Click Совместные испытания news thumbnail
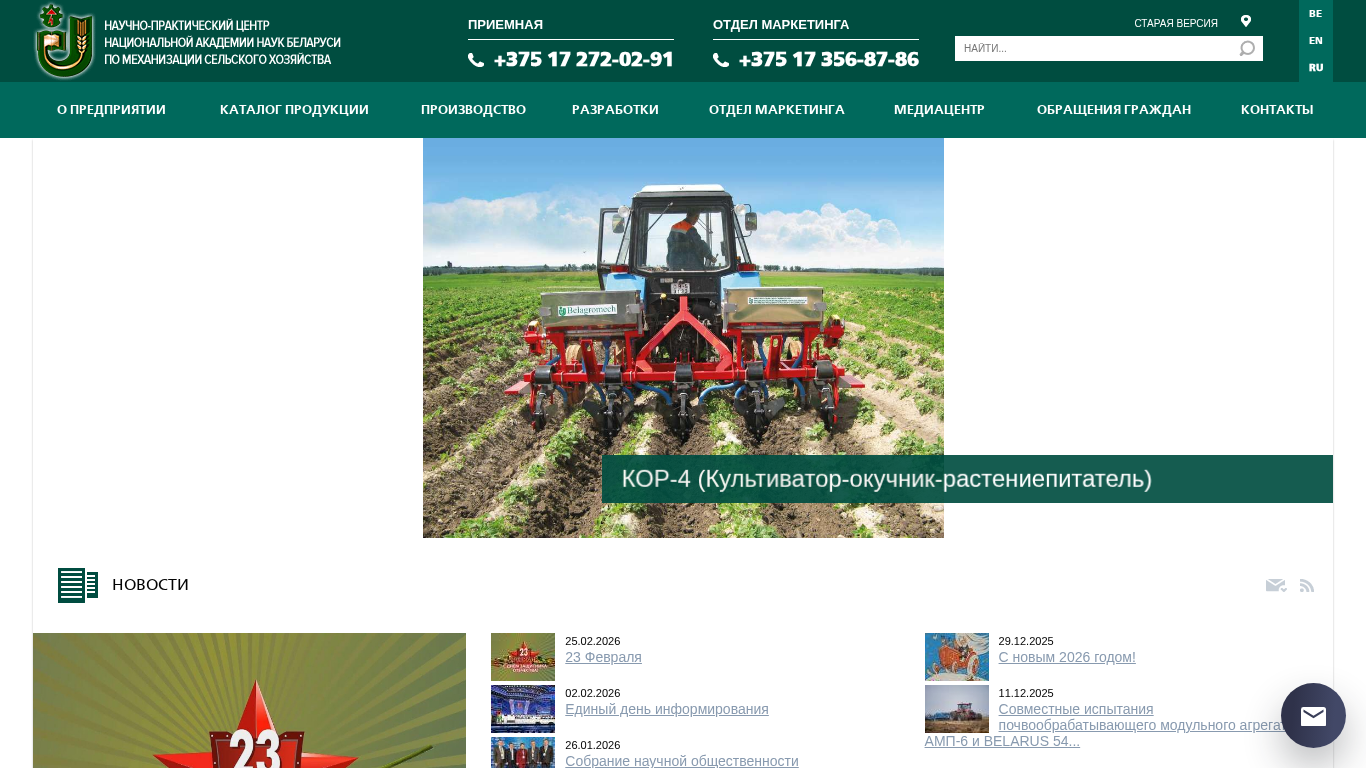The width and height of the screenshot is (1366, 768). [957, 709]
